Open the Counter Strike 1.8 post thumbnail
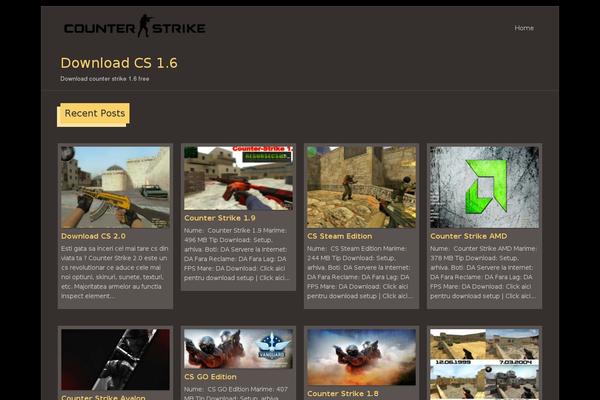Viewport: 600px width, 400px height. 361,357
